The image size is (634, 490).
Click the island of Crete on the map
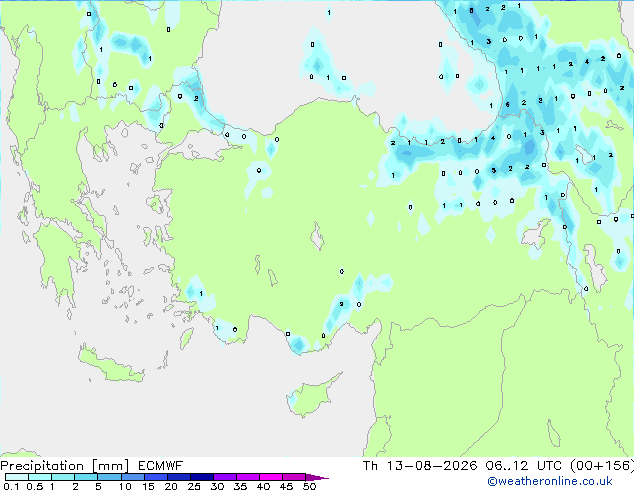tap(111, 365)
